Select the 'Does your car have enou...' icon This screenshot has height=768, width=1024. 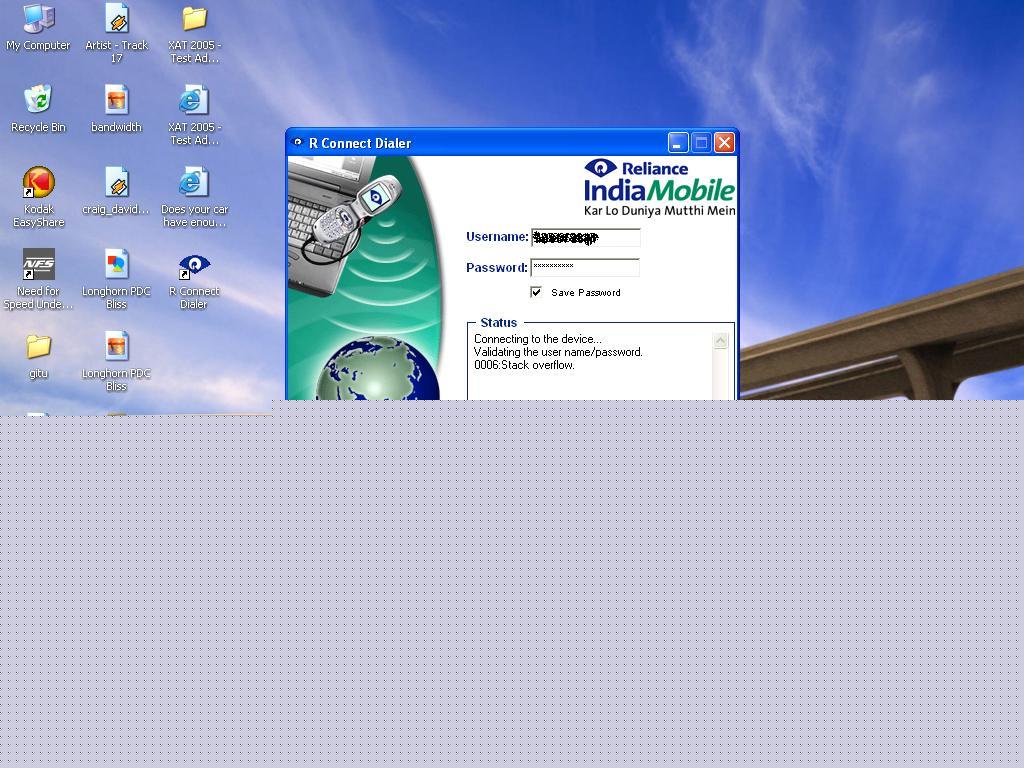coord(194,183)
